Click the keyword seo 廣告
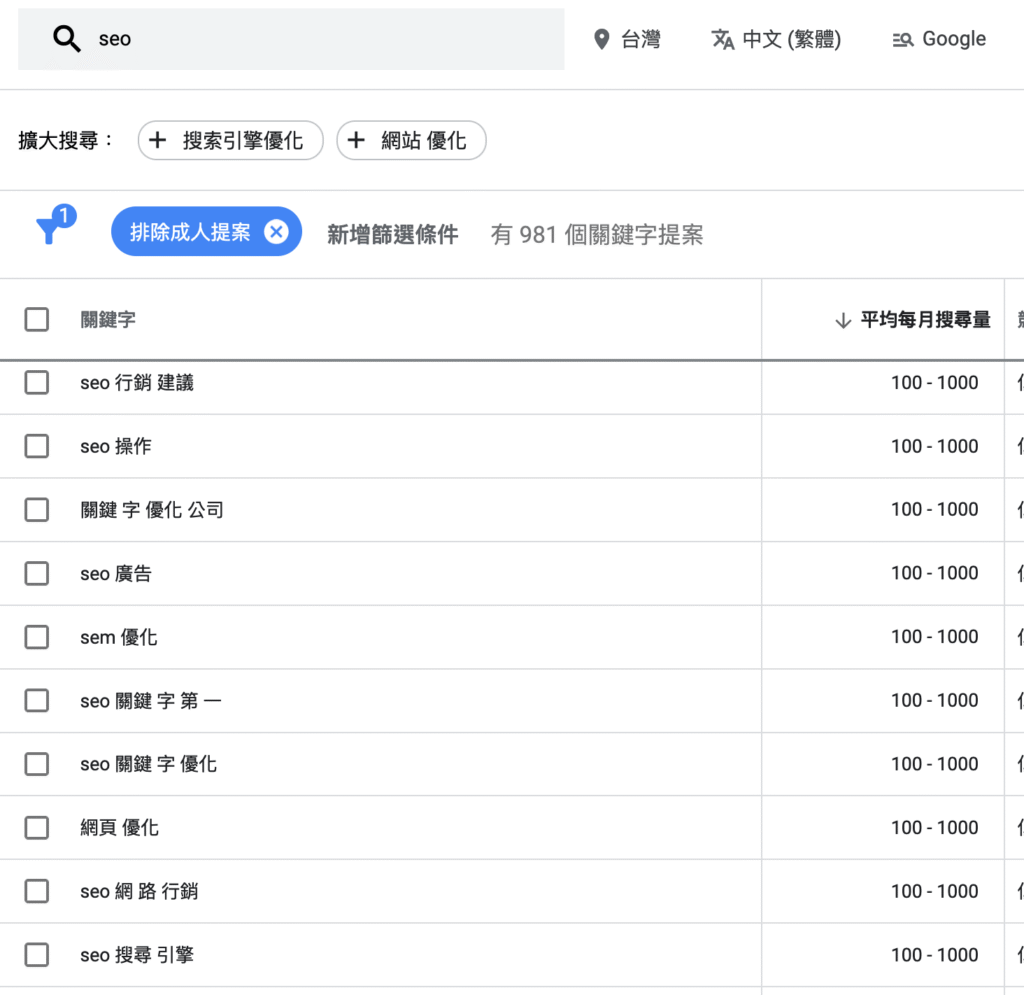This screenshot has width=1024, height=995. point(116,573)
